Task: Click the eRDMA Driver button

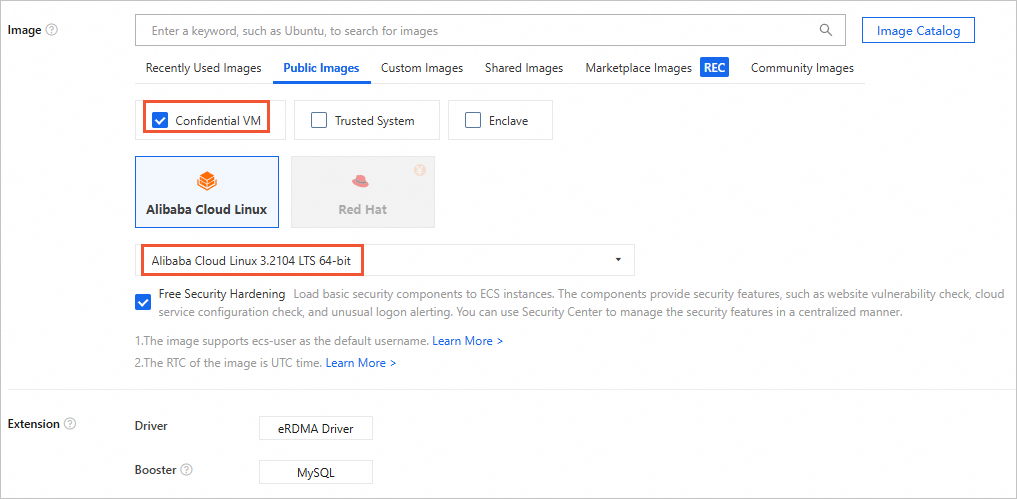Action: click(316, 428)
